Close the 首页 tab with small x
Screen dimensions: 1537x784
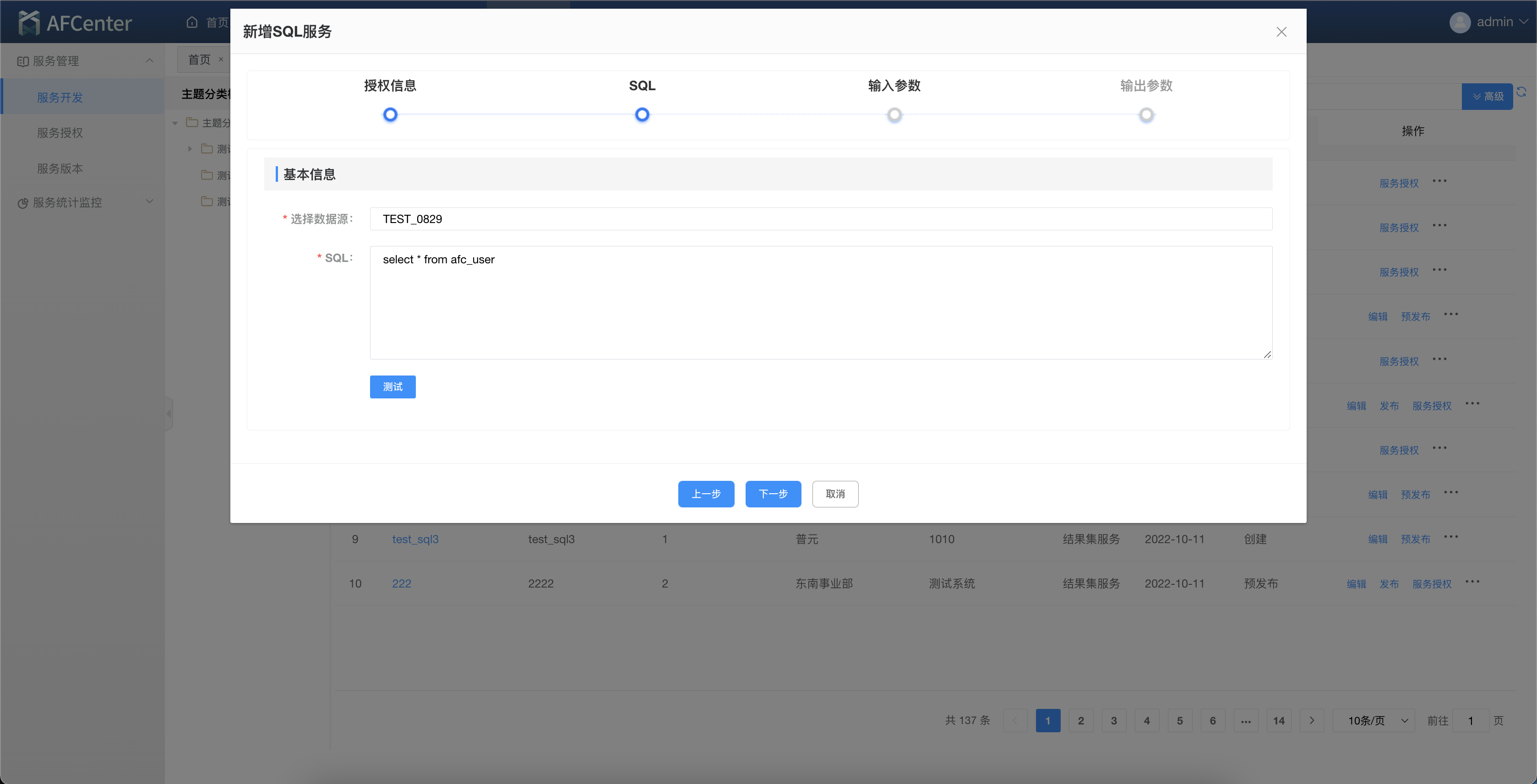tap(221, 59)
